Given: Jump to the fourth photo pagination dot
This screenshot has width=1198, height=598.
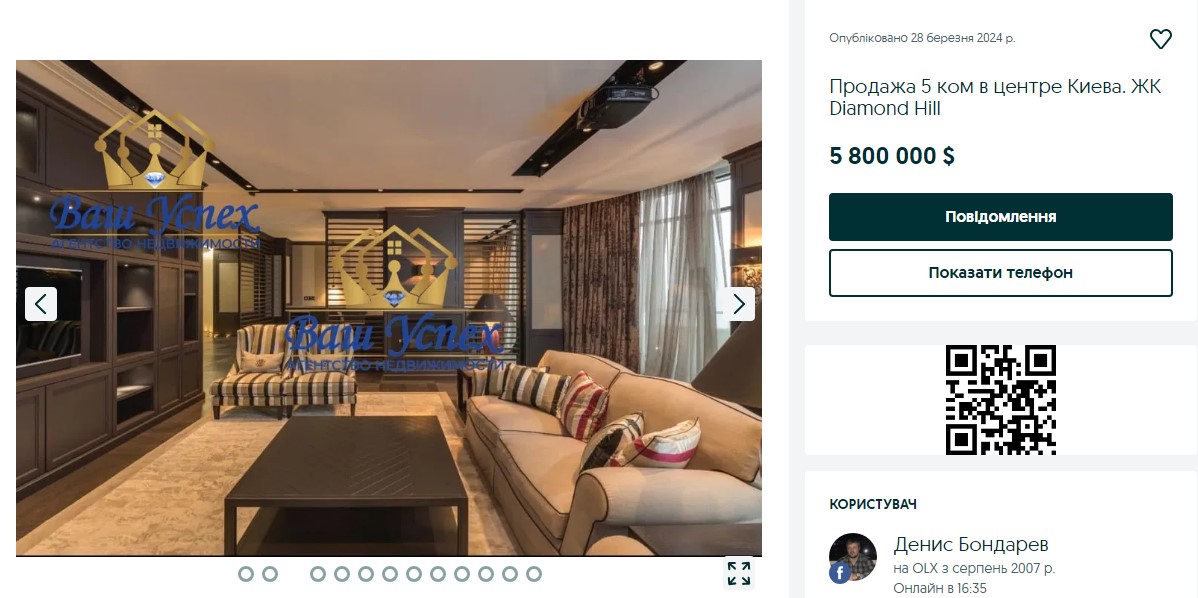Looking at the screenshot, I should pos(319,574).
